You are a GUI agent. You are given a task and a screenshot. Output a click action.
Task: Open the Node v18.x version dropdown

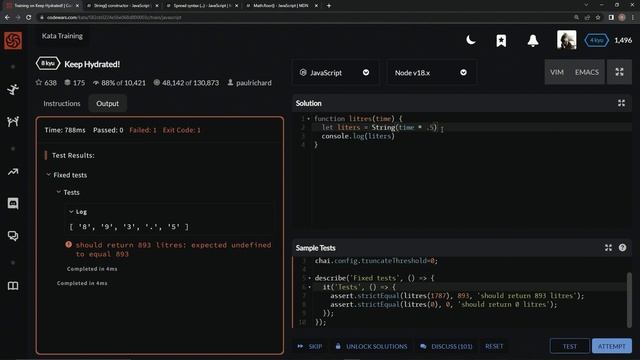431,72
